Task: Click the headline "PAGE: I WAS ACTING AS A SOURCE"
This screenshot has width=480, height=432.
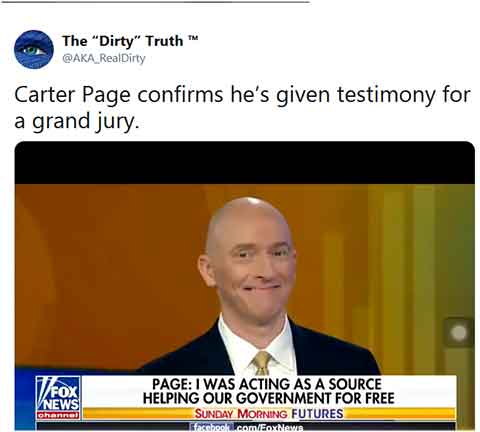Action: (x=267, y=384)
